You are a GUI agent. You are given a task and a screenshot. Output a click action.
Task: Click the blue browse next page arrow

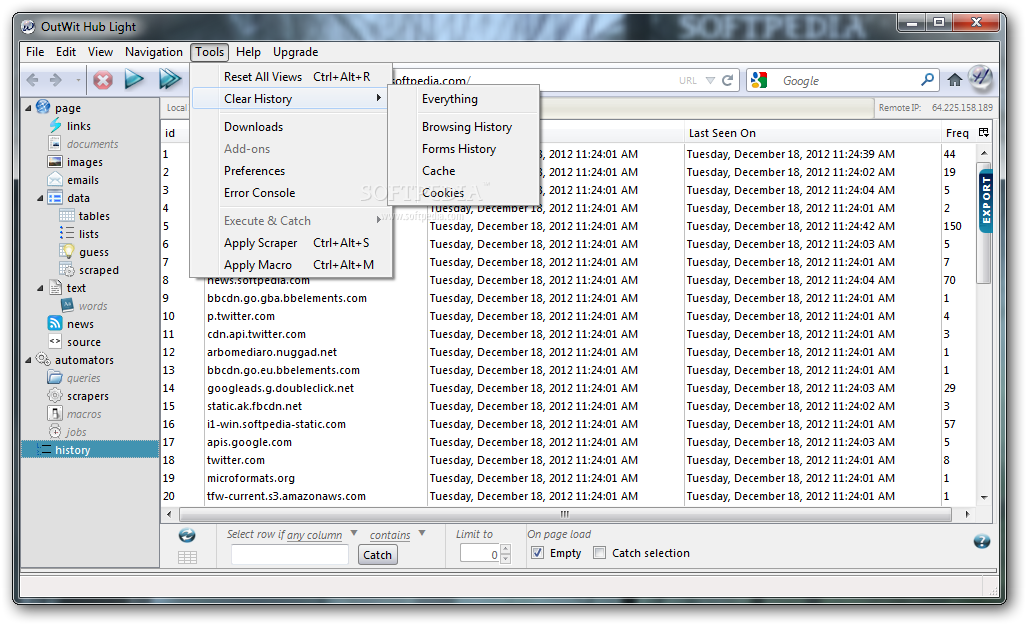134,79
